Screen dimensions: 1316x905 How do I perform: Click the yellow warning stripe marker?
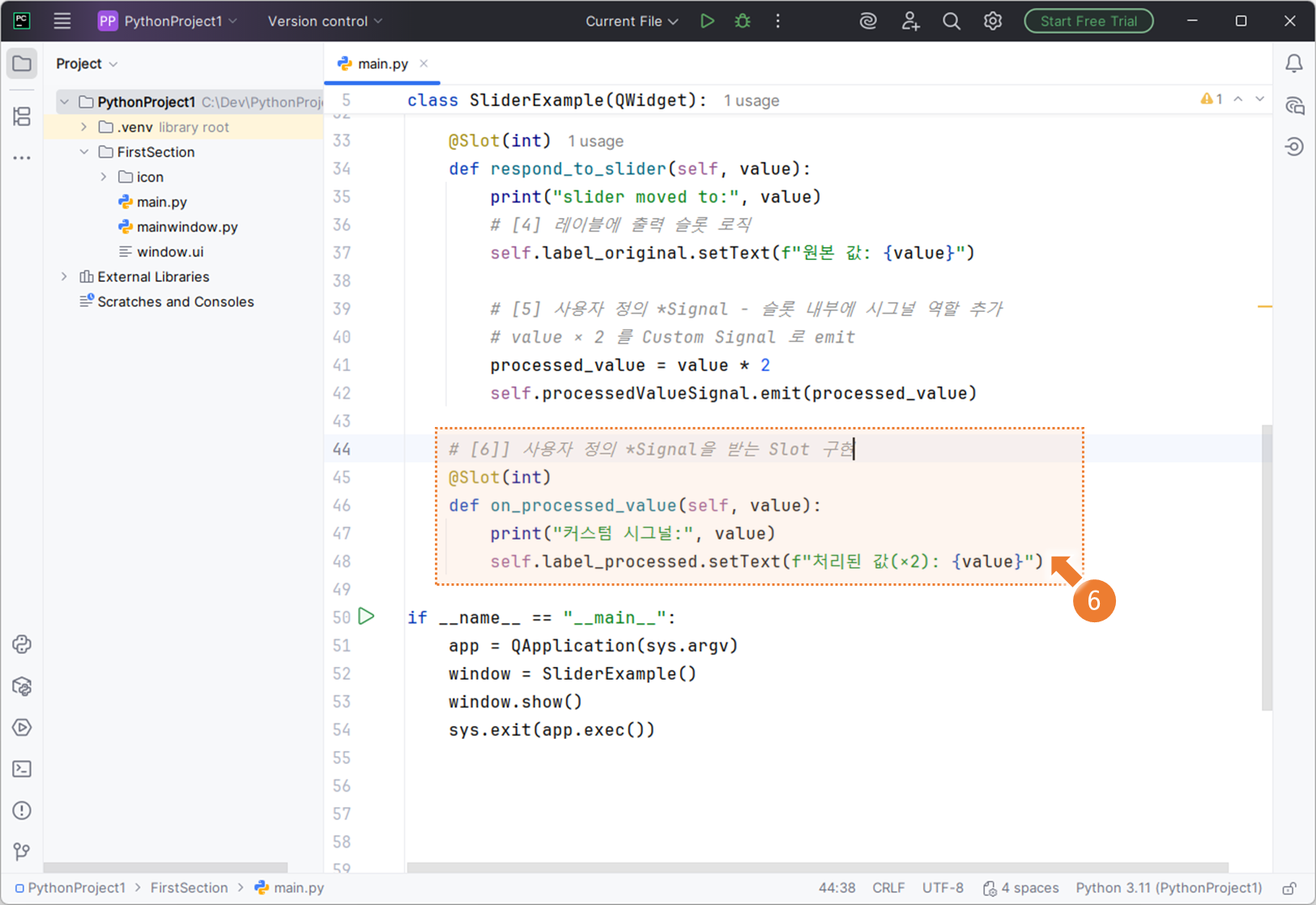pos(1264,306)
